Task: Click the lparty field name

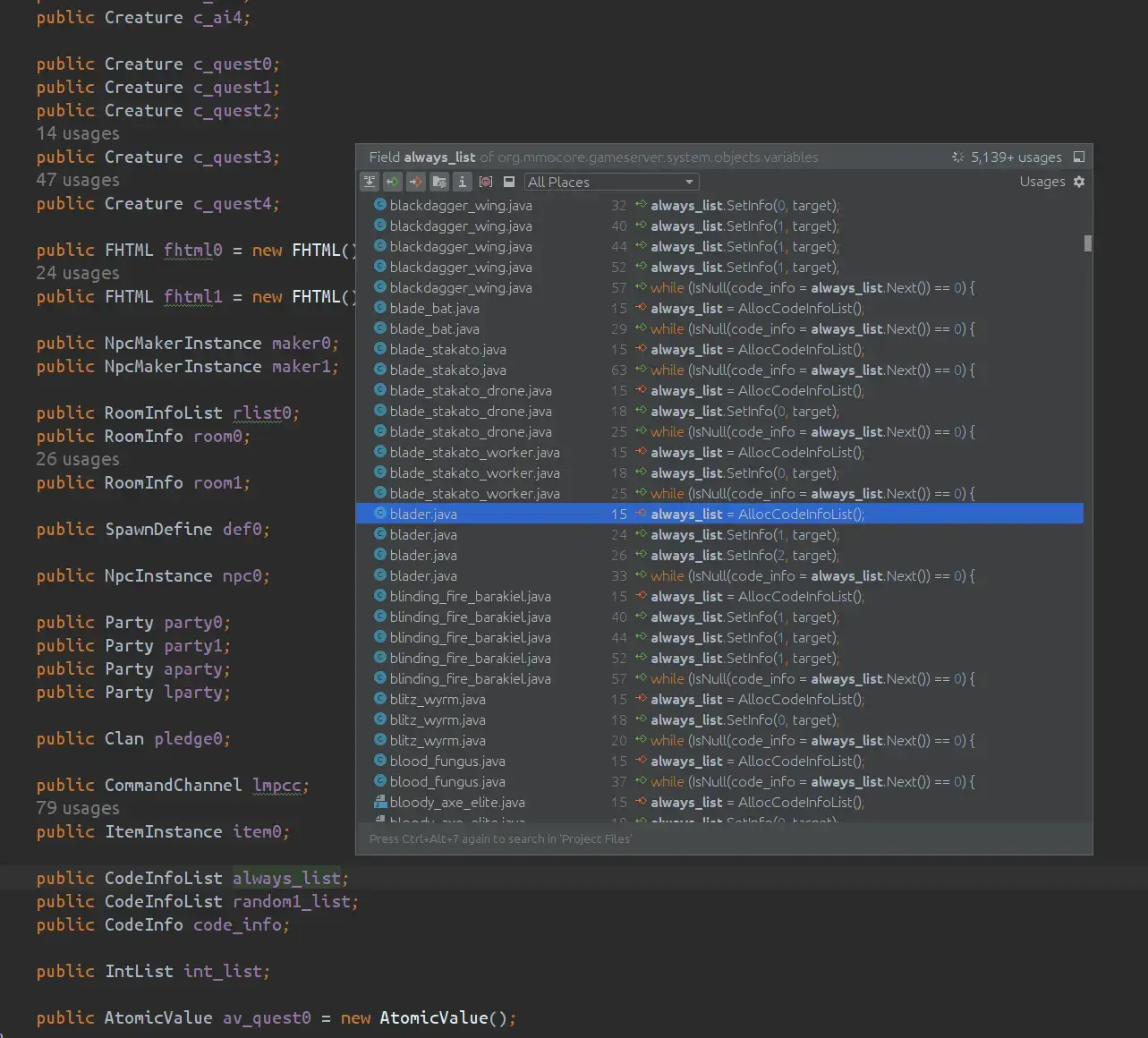Action: [193, 692]
